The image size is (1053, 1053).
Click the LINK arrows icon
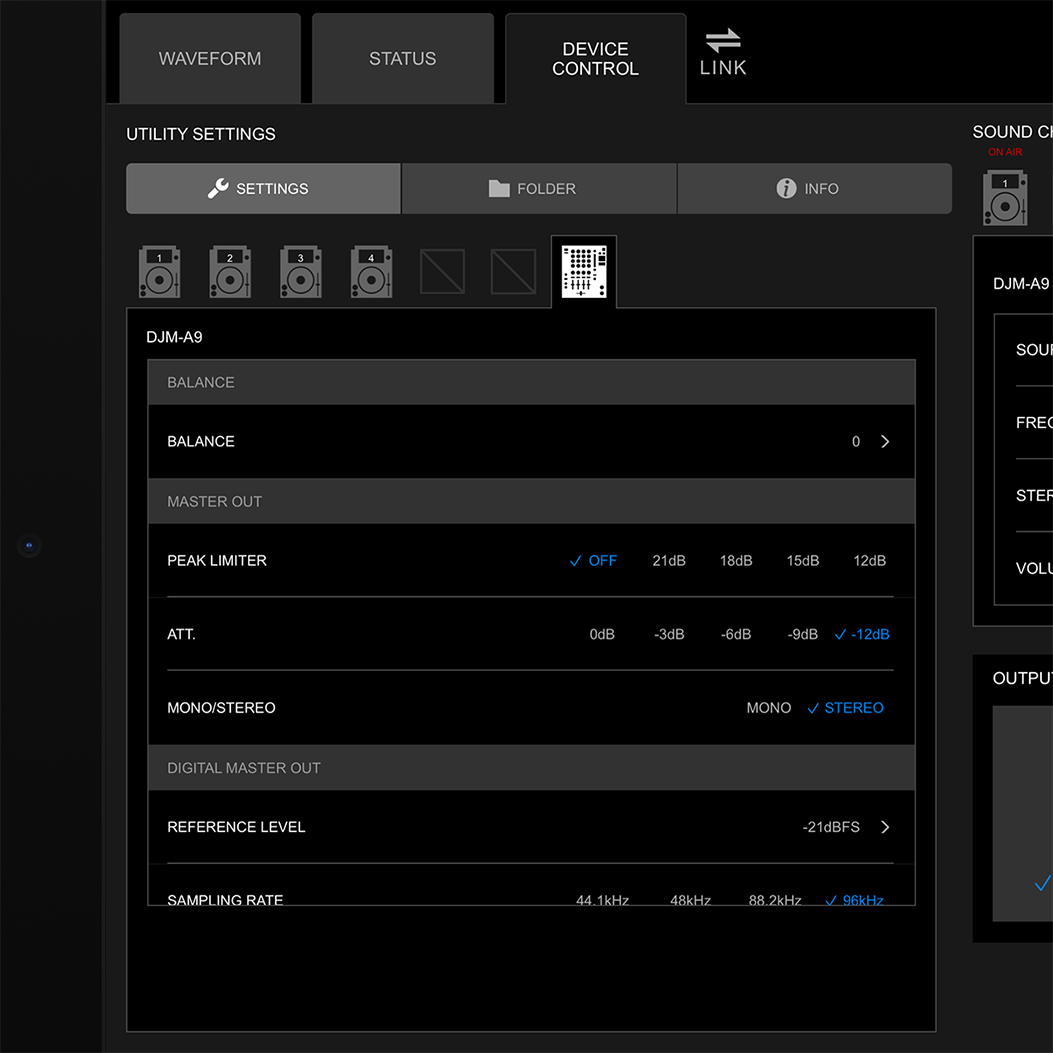click(x=723, y=41)
